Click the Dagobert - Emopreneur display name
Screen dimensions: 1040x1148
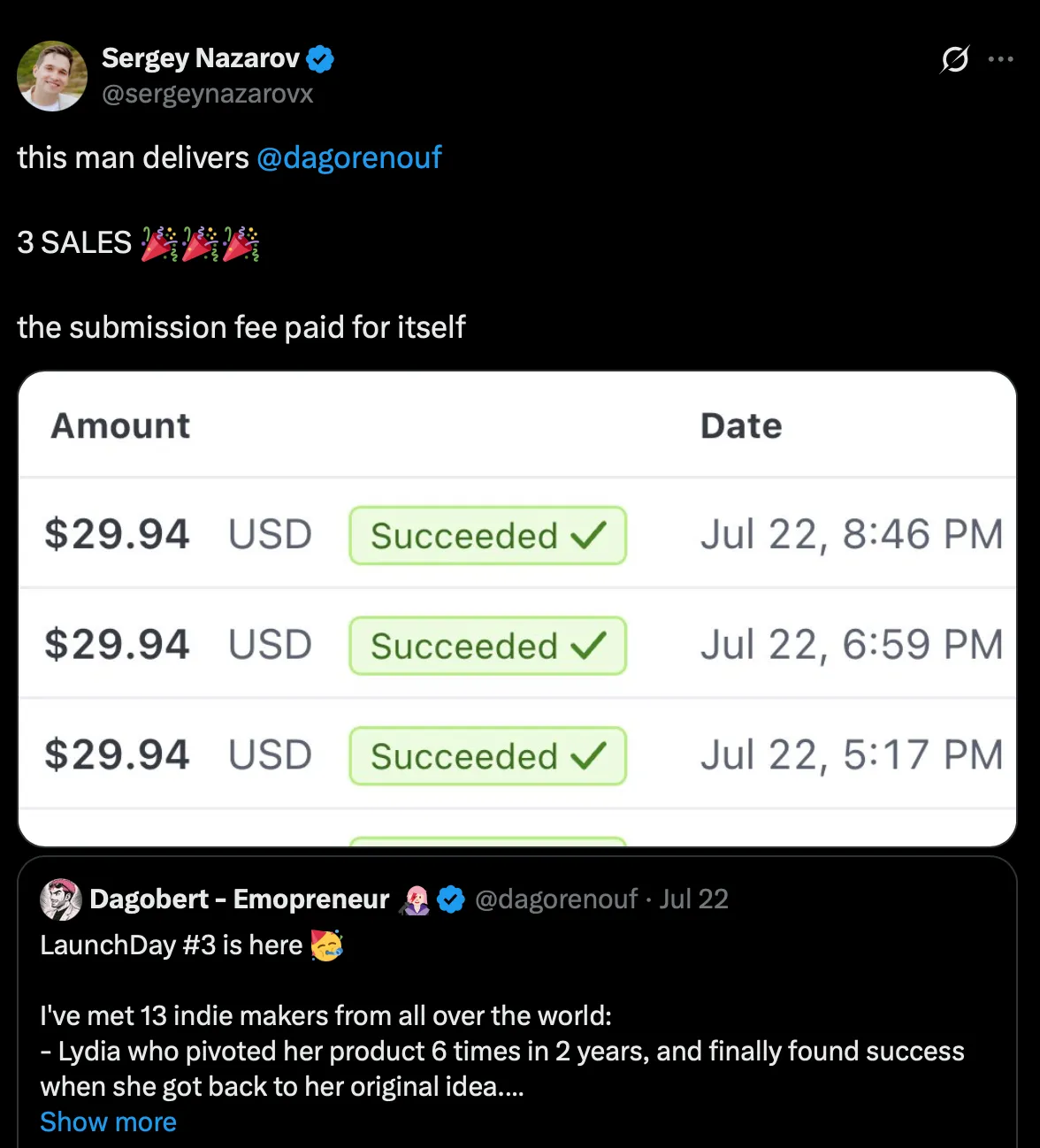point(239,899)
